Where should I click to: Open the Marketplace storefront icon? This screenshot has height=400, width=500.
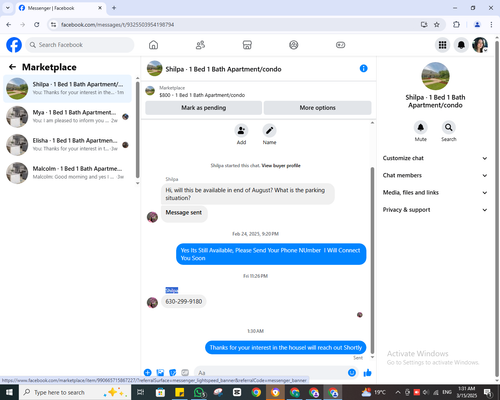coord(247,45)
